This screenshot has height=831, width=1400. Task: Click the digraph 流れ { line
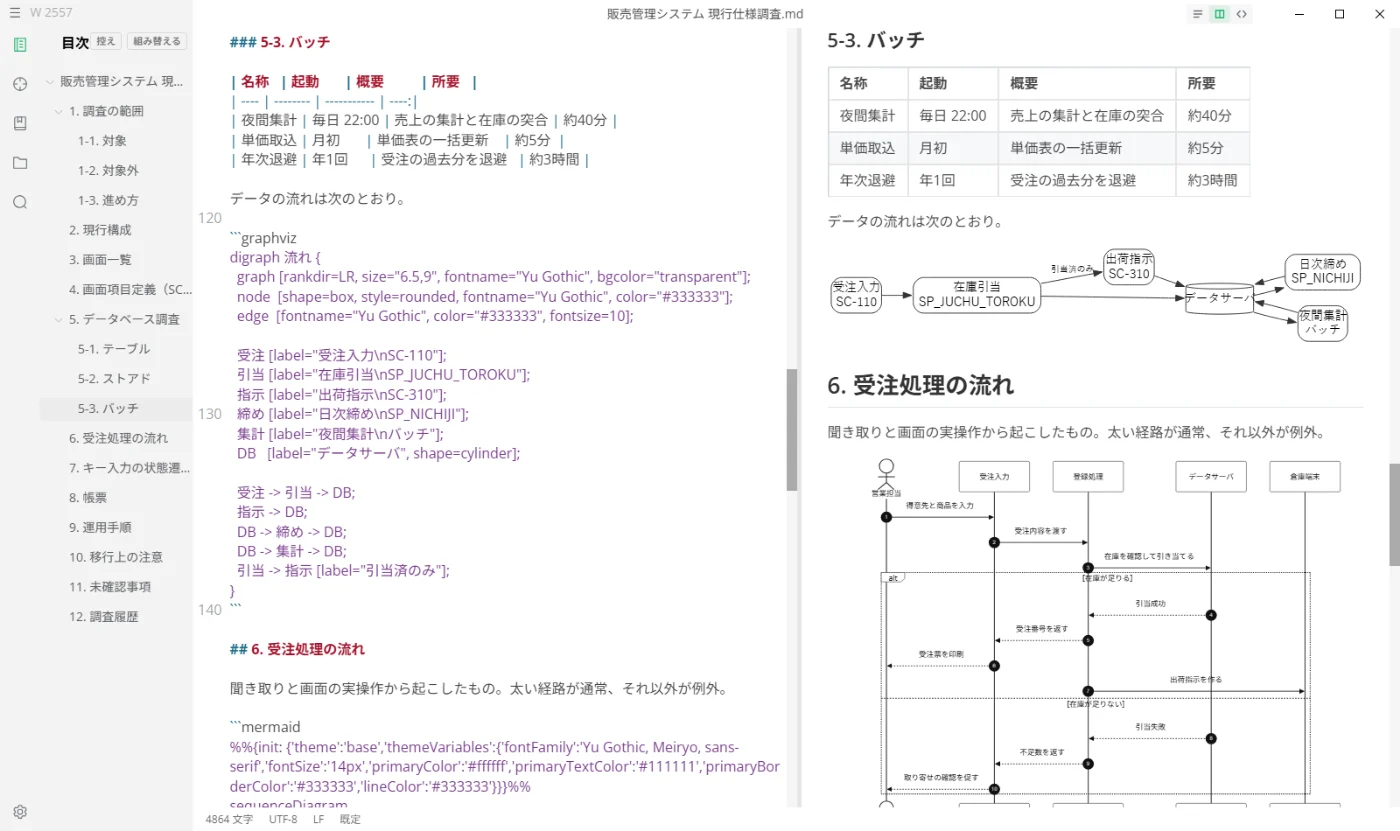[276, 257]
